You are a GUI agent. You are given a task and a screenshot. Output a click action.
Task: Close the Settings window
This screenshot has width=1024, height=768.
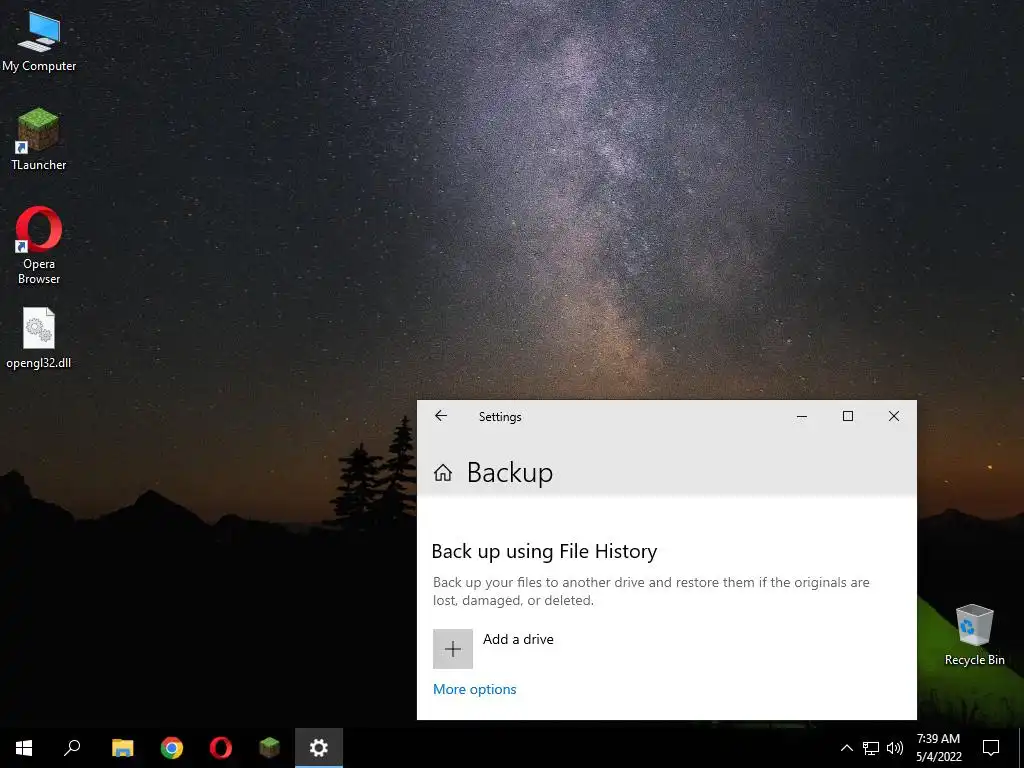point(894,416)
